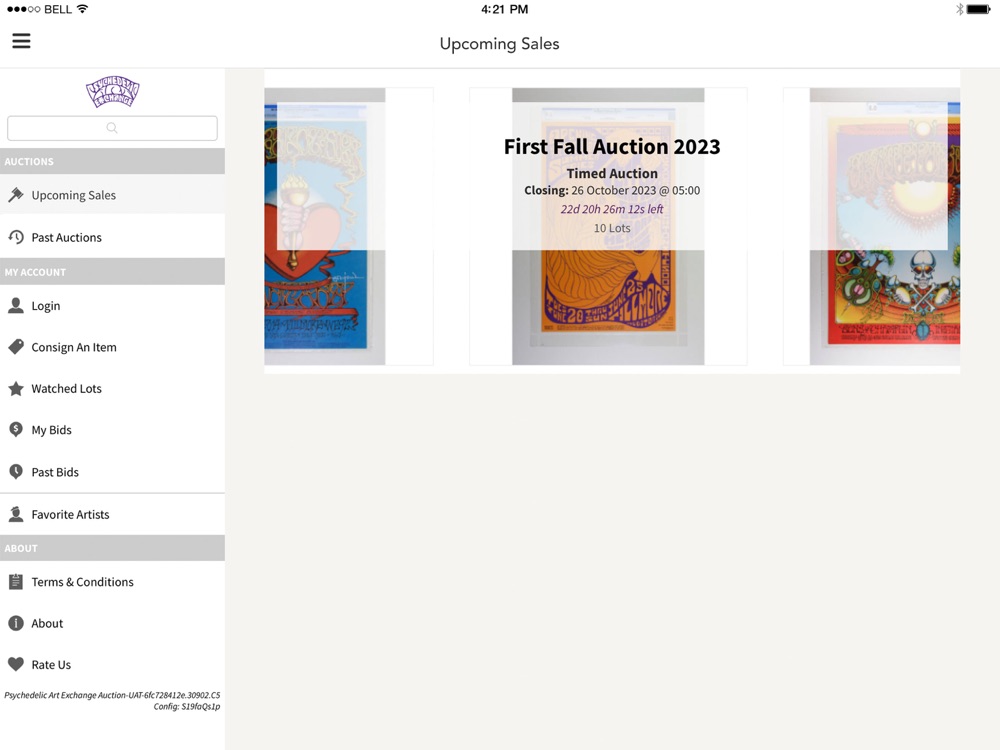Tap the star icon for Watched Lots

(x=16, y=388)
